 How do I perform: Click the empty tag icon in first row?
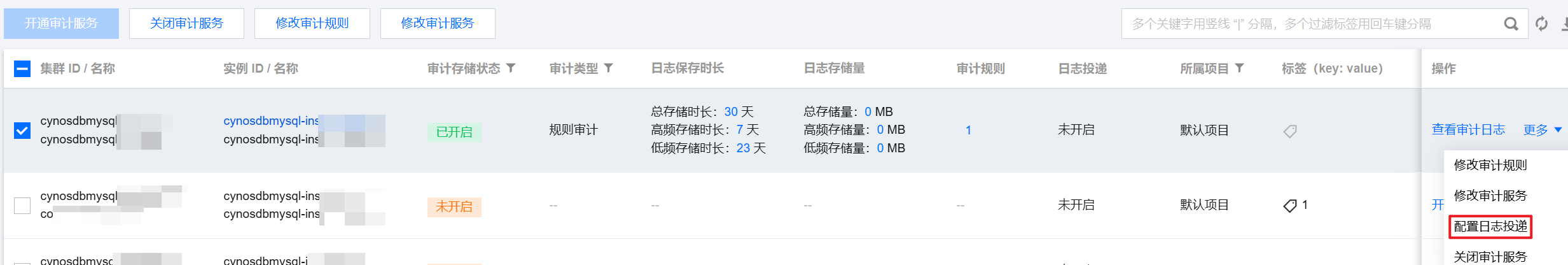[1290, 131]
